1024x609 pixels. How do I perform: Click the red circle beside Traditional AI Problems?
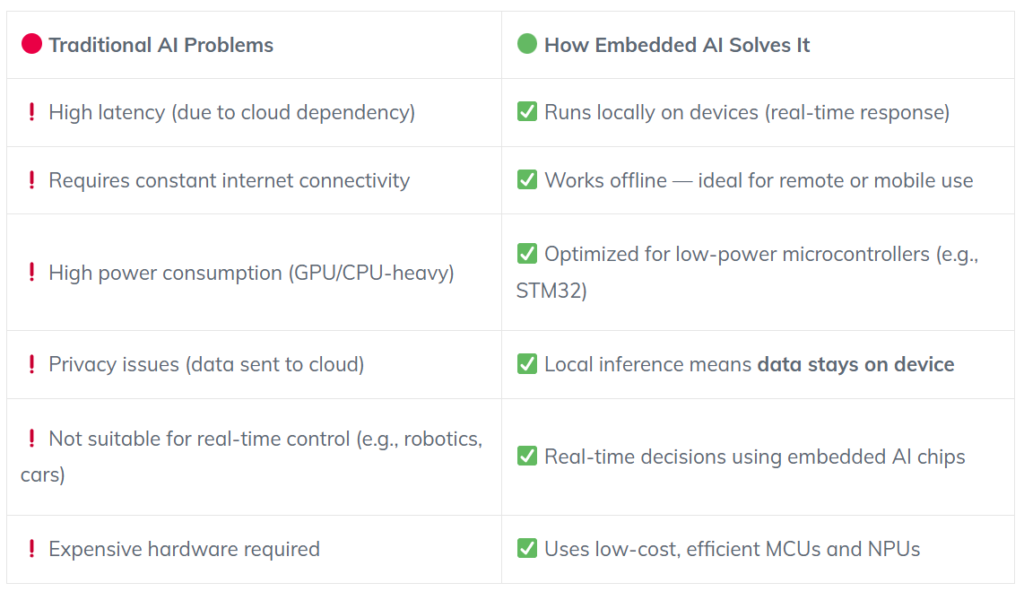(x=31, y=44)
